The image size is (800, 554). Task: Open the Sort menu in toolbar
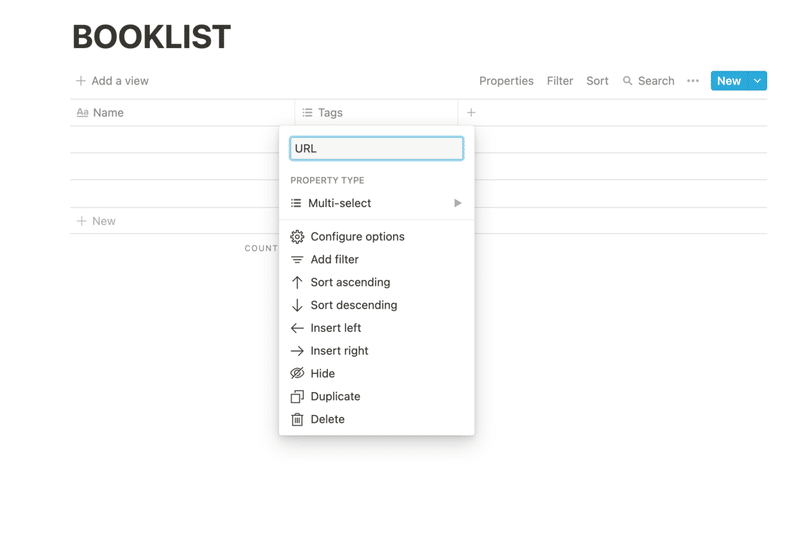tap(597, 81)
